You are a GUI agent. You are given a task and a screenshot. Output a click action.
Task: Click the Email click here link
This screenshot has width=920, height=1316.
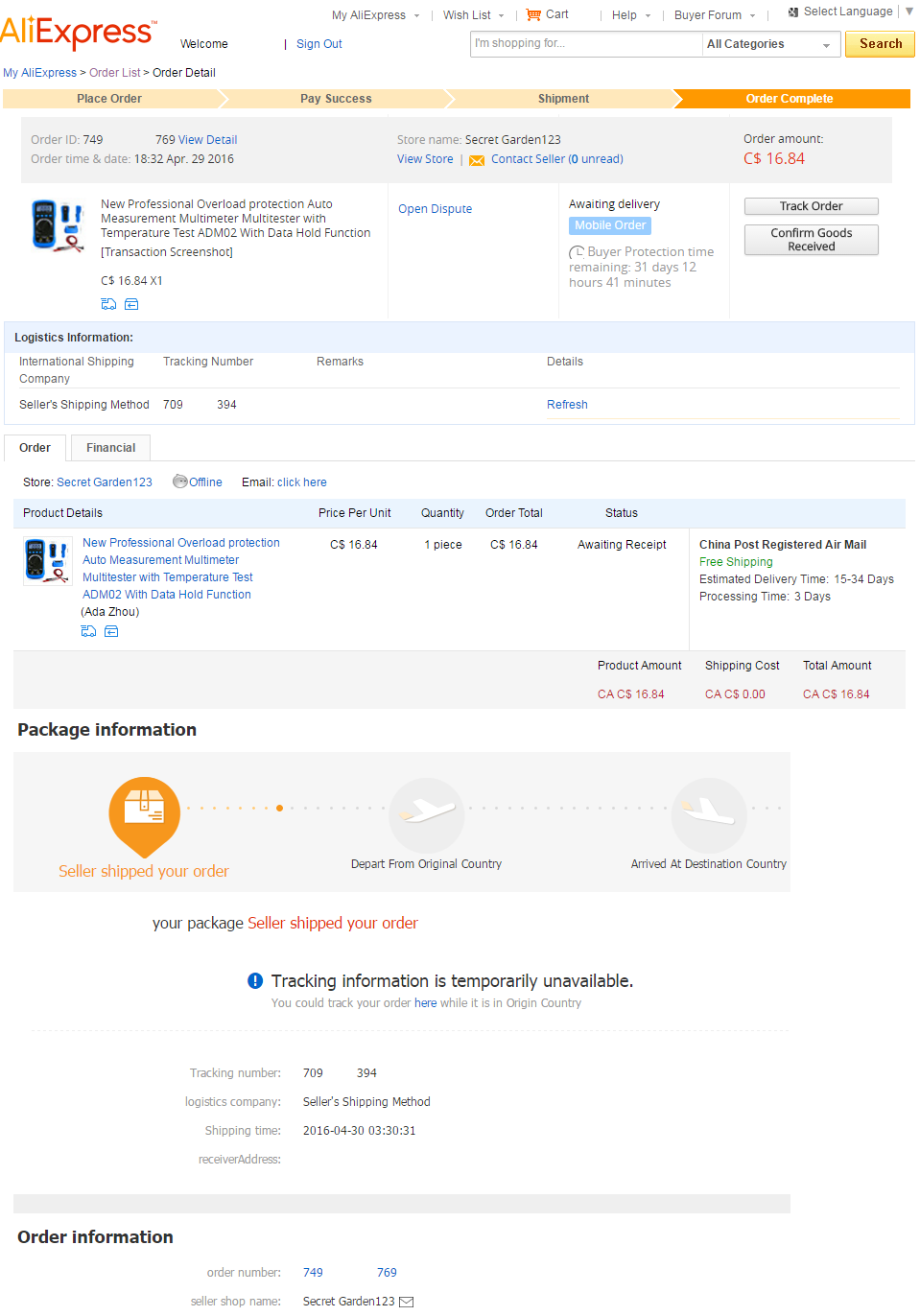pyautogui.click(x=302, y=482)
